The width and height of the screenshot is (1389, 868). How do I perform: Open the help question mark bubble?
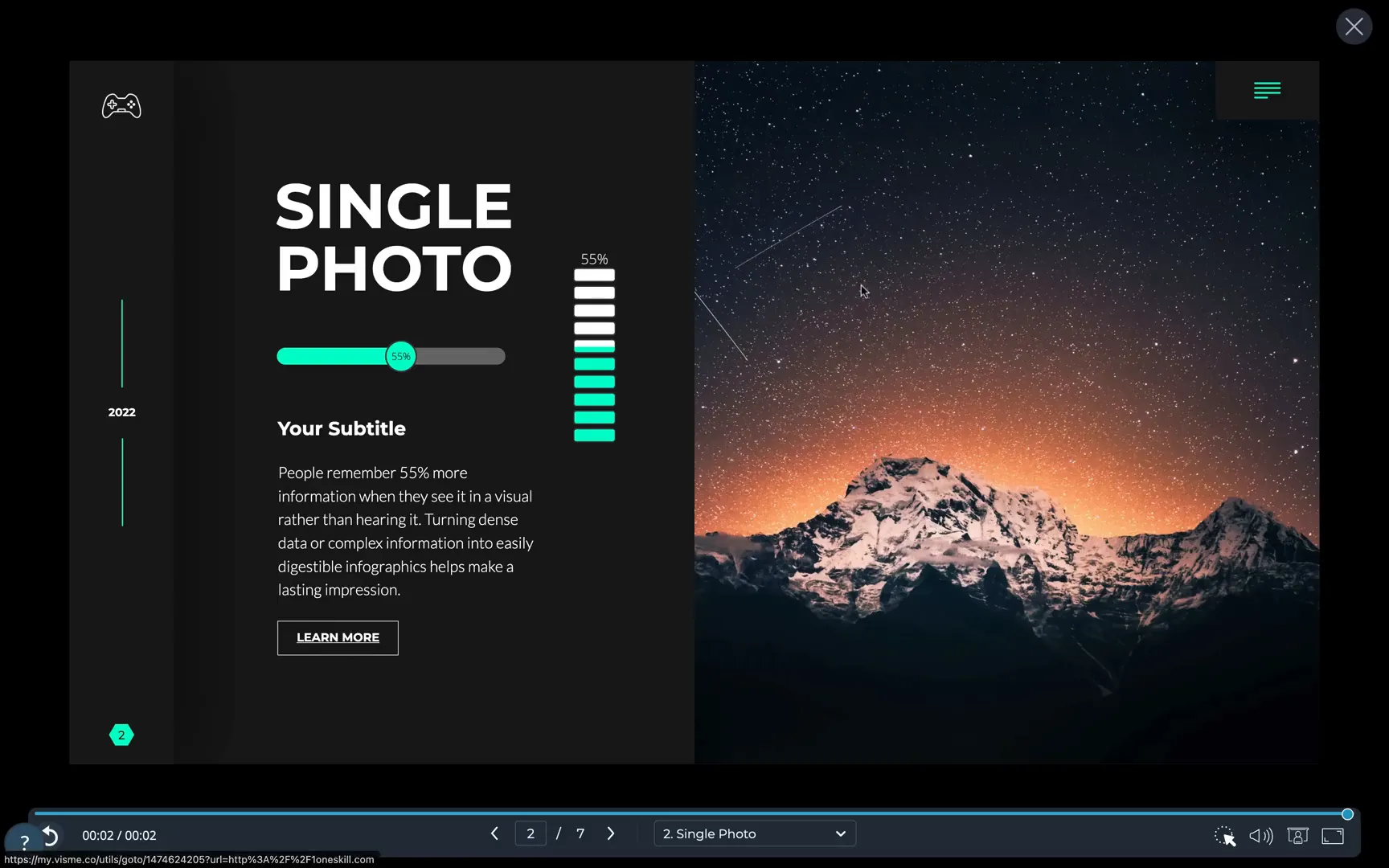tap(24, 841)
